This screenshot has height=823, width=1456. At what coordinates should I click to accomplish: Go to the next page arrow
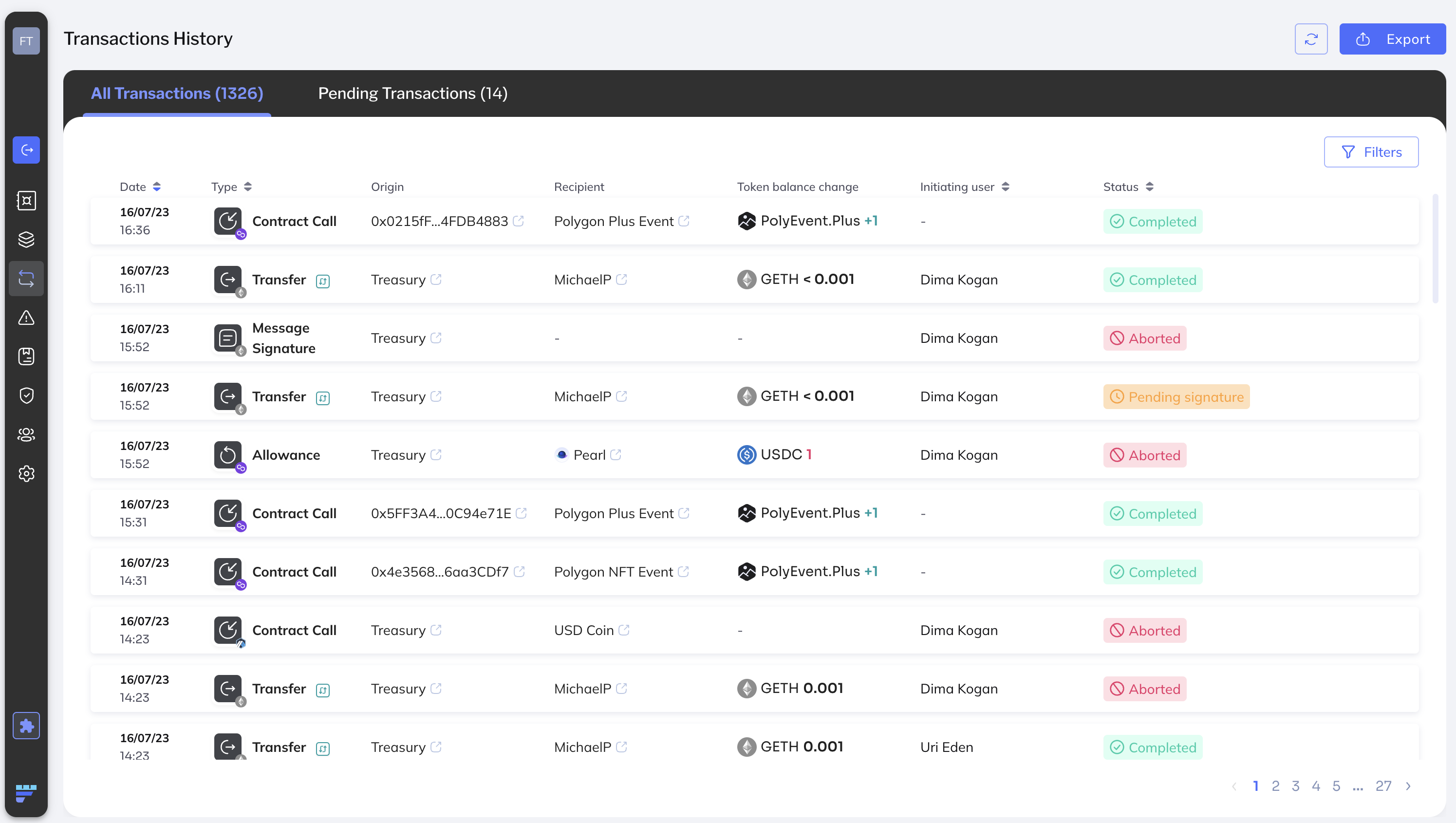tap(1408, 786)
